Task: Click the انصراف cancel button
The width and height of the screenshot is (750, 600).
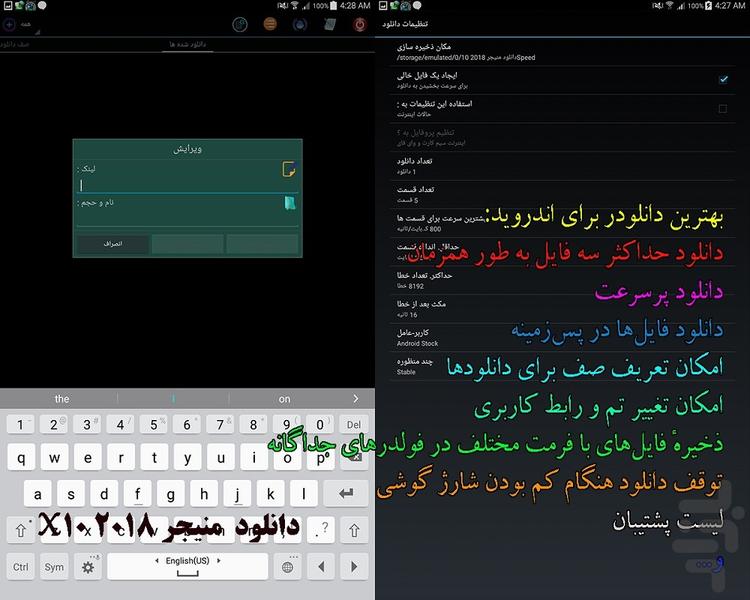Action: 113,244
